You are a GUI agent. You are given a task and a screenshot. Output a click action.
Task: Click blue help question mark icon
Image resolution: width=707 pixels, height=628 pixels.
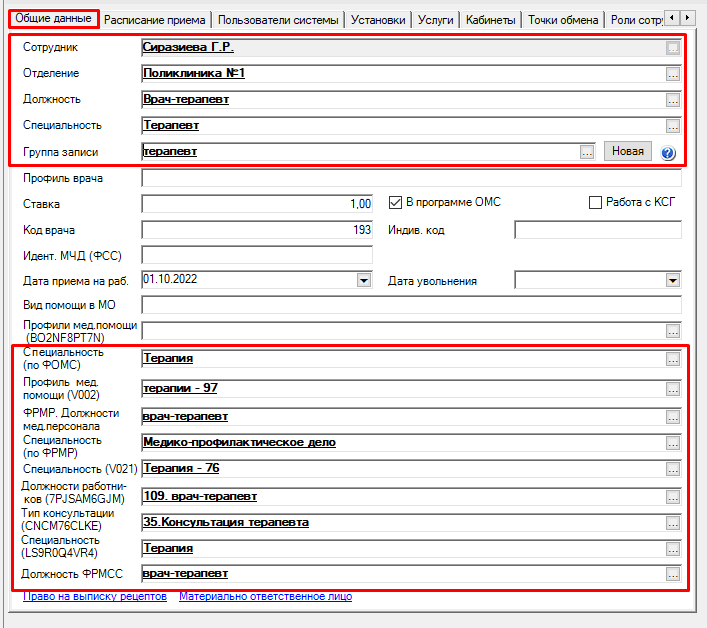pyautogui.click(x=668, y=153)
